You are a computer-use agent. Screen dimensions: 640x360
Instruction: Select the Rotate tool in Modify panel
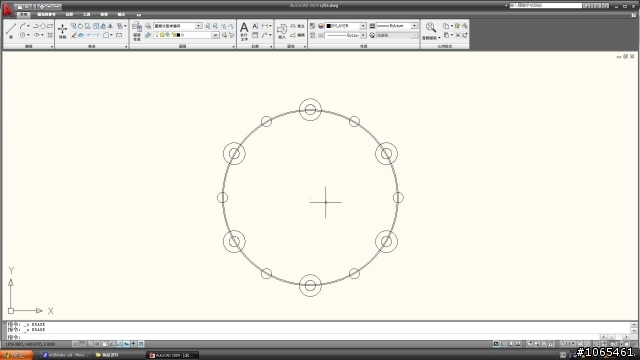click(x=80, y=26)
